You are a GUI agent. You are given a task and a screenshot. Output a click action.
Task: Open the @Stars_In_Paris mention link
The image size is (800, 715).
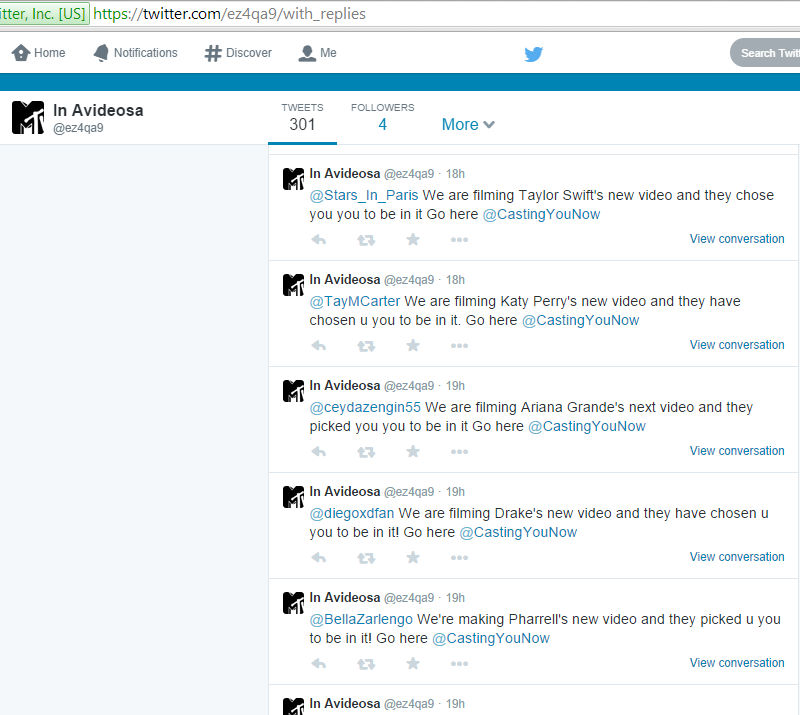364,195
